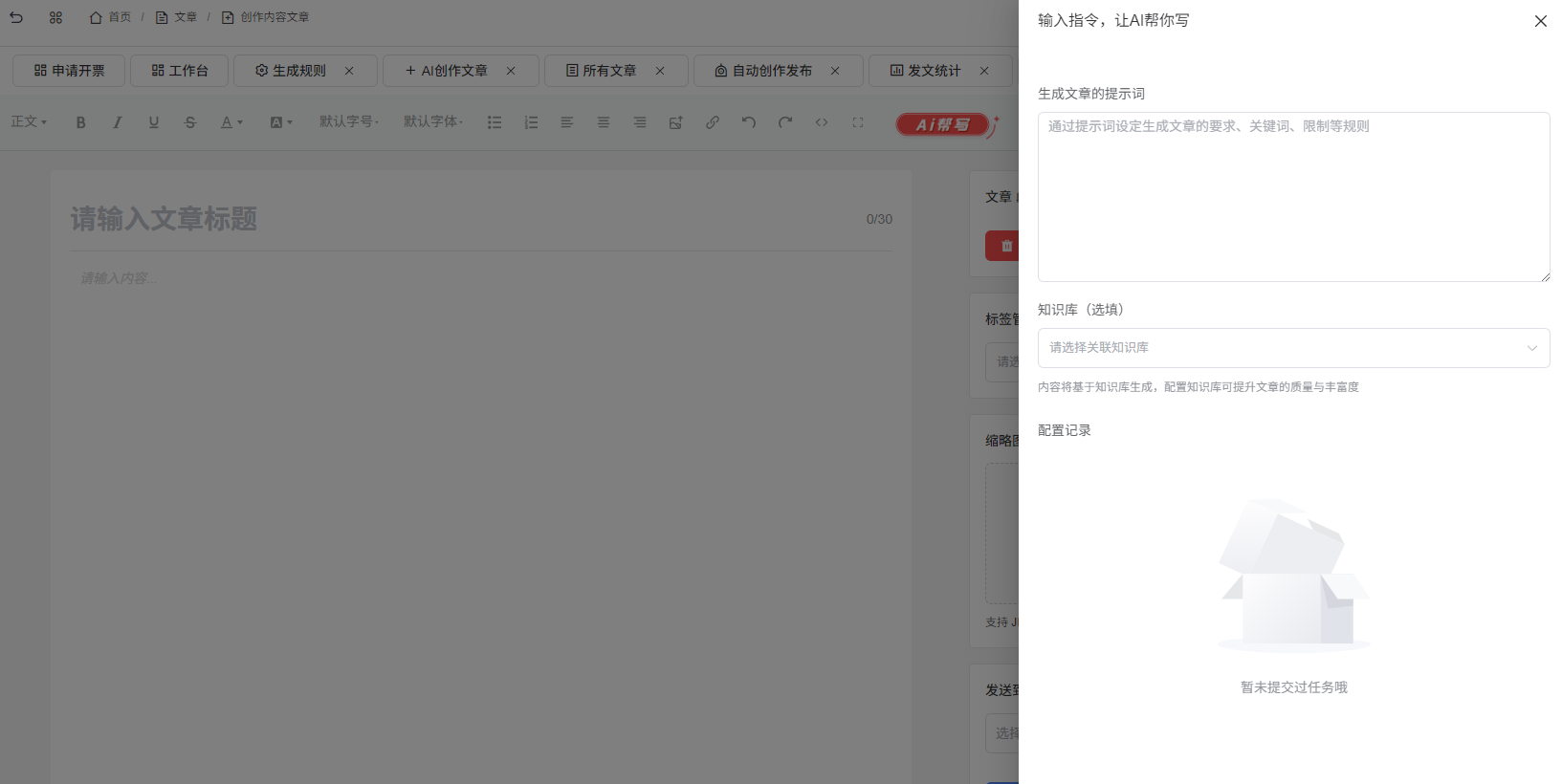Redo the last edit

tap(785, 122)
